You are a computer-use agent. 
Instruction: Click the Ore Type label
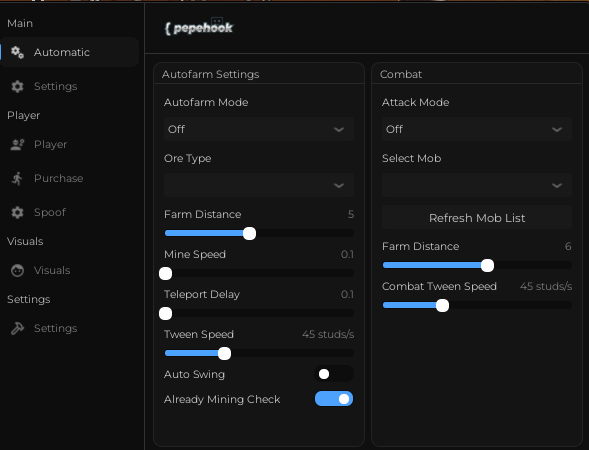[x=187, y=159]
